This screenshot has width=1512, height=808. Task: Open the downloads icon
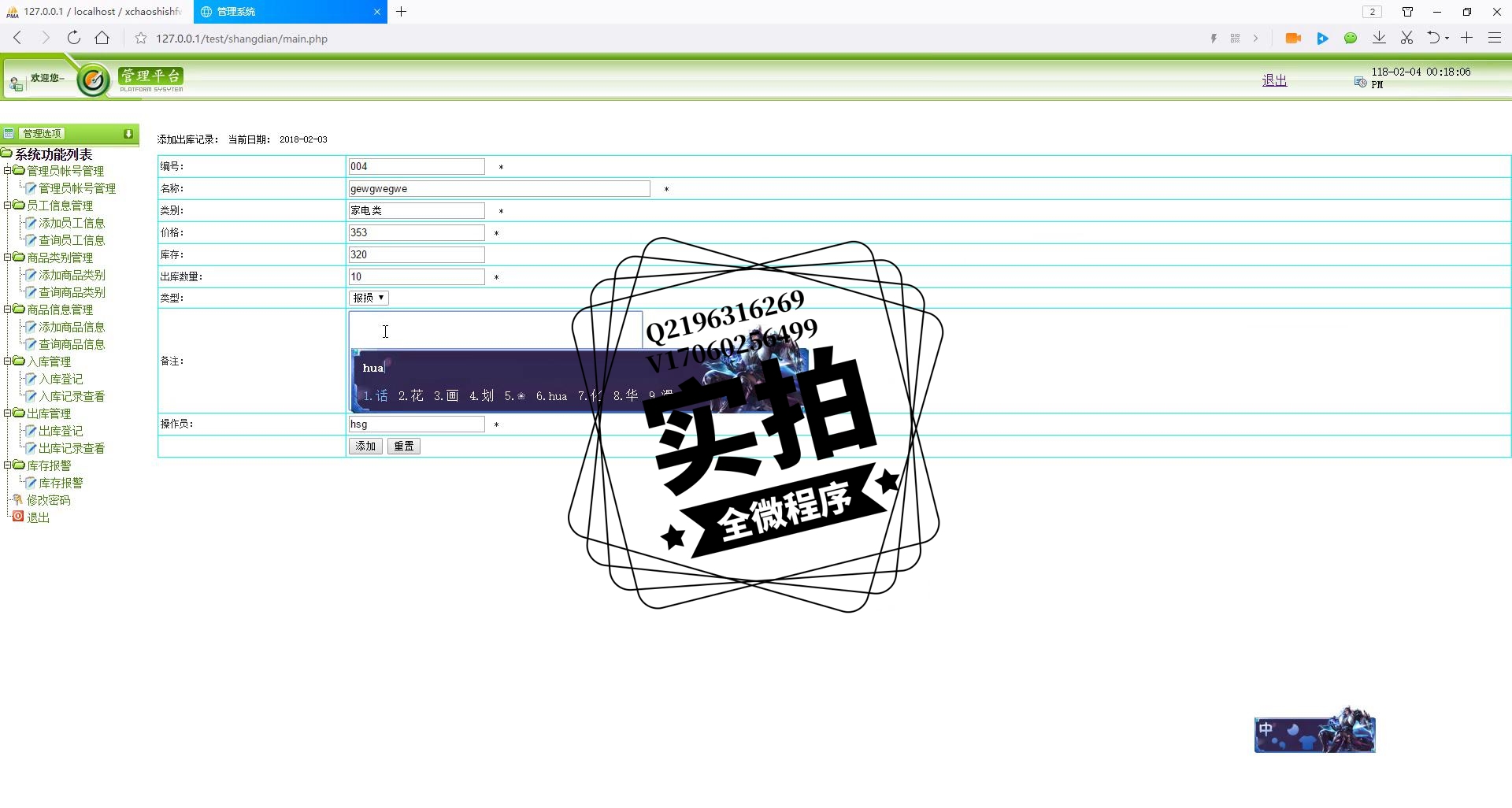pyautogui.click(x=1379, y=38)
